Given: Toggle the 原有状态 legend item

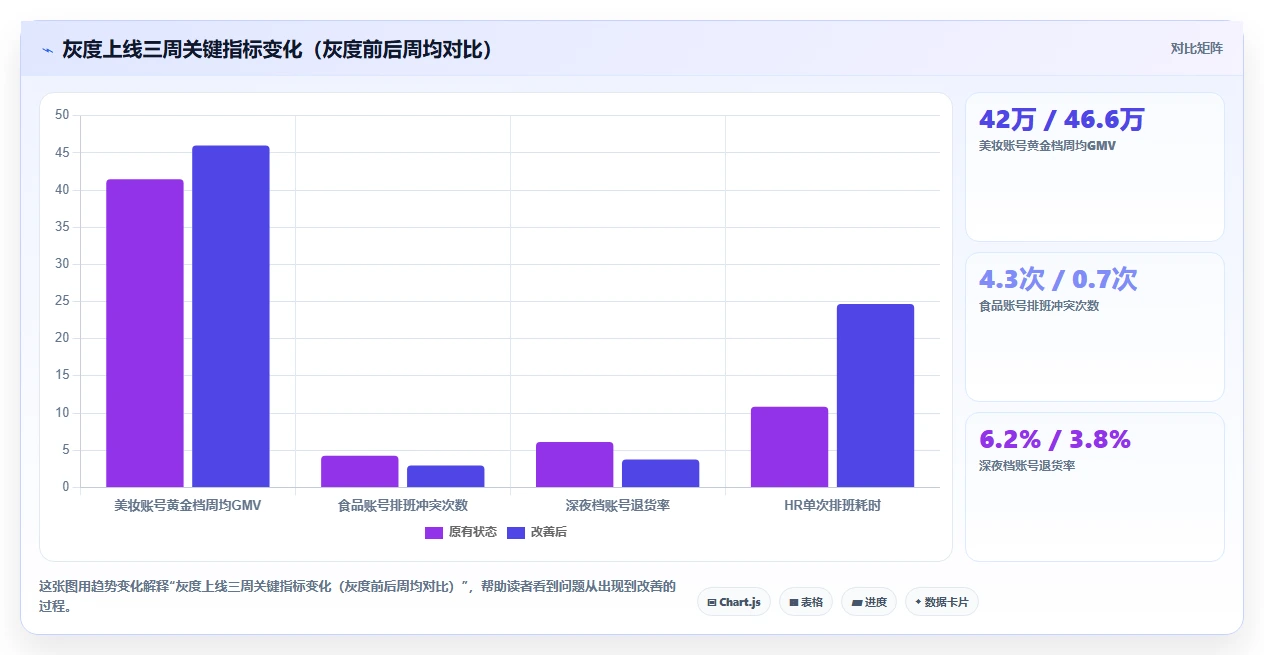Looking at the screenshot, I should click(461, 532).
